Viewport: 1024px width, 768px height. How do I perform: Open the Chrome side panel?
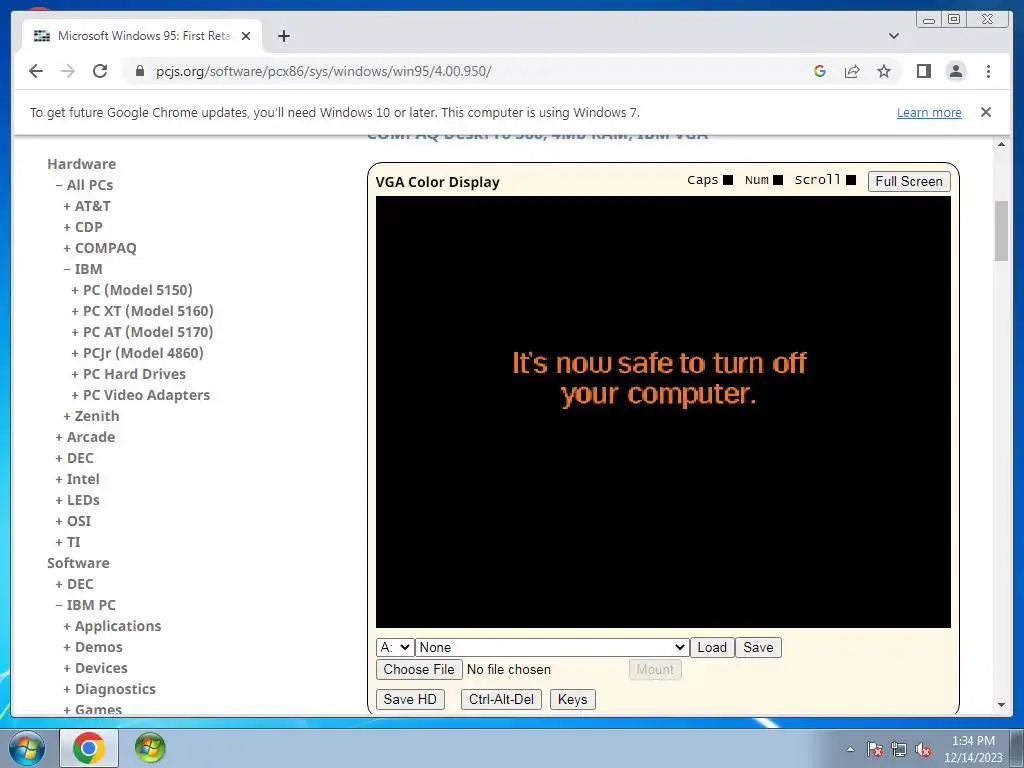923,71
